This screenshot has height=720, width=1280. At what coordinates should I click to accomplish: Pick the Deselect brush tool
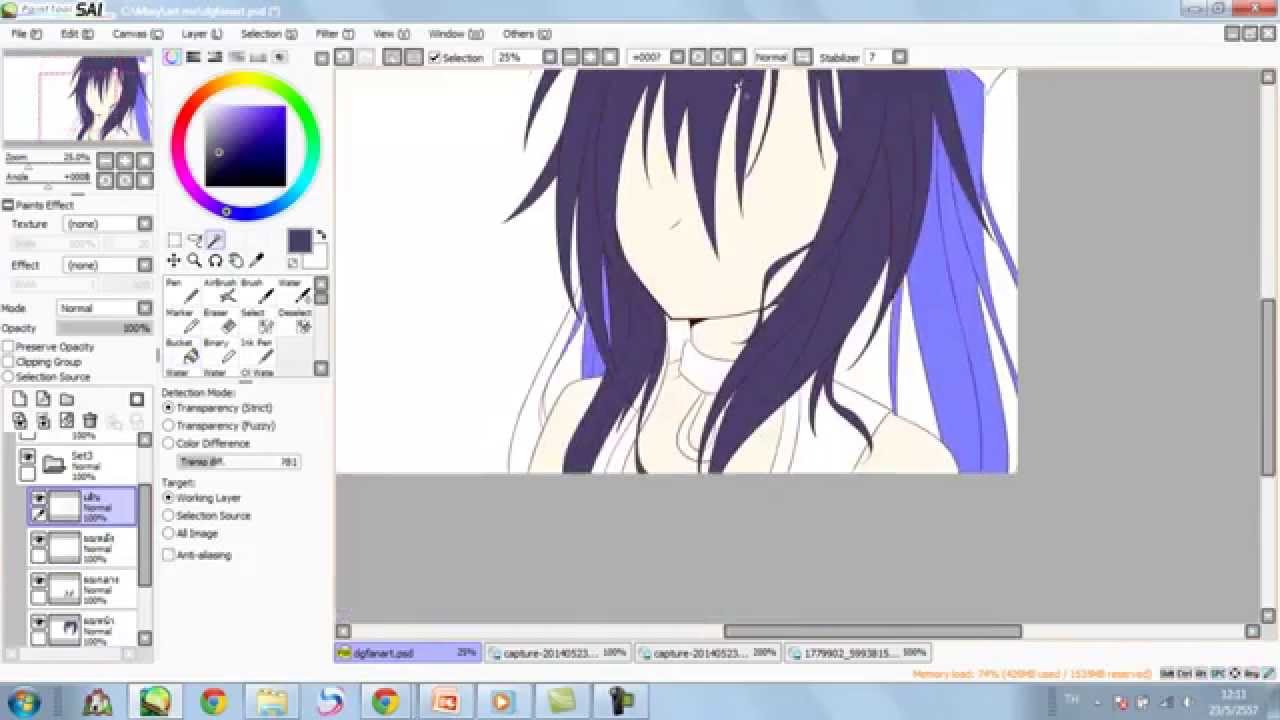coord(294,320)
